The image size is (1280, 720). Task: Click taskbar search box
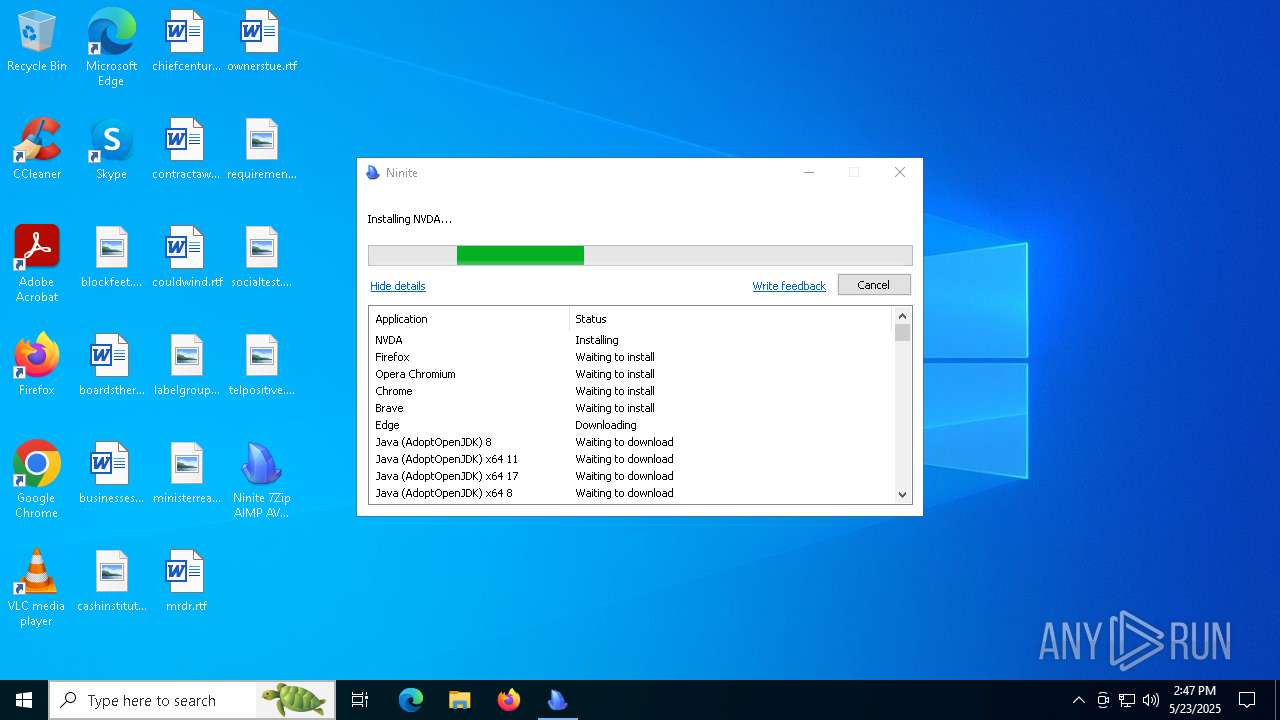point(192,700)
